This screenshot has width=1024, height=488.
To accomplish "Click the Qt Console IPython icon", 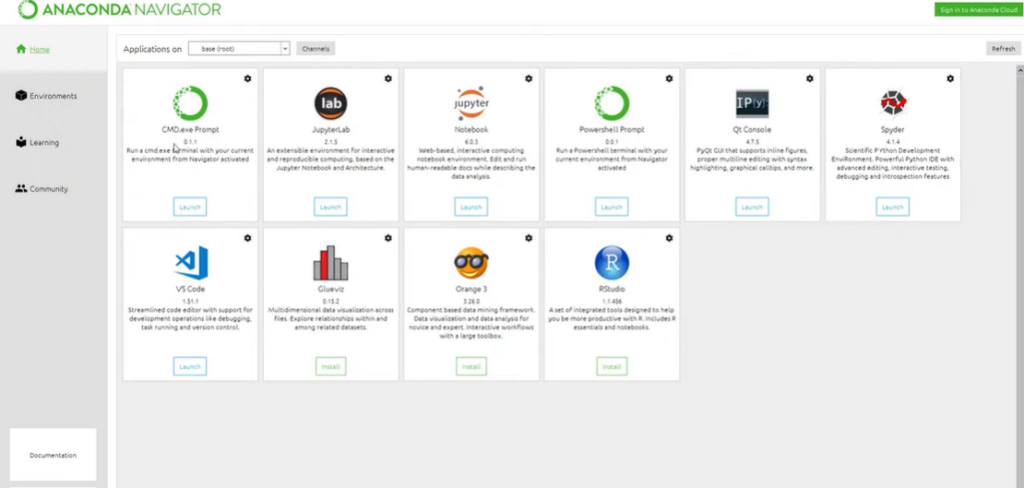I will coord(752,103).
